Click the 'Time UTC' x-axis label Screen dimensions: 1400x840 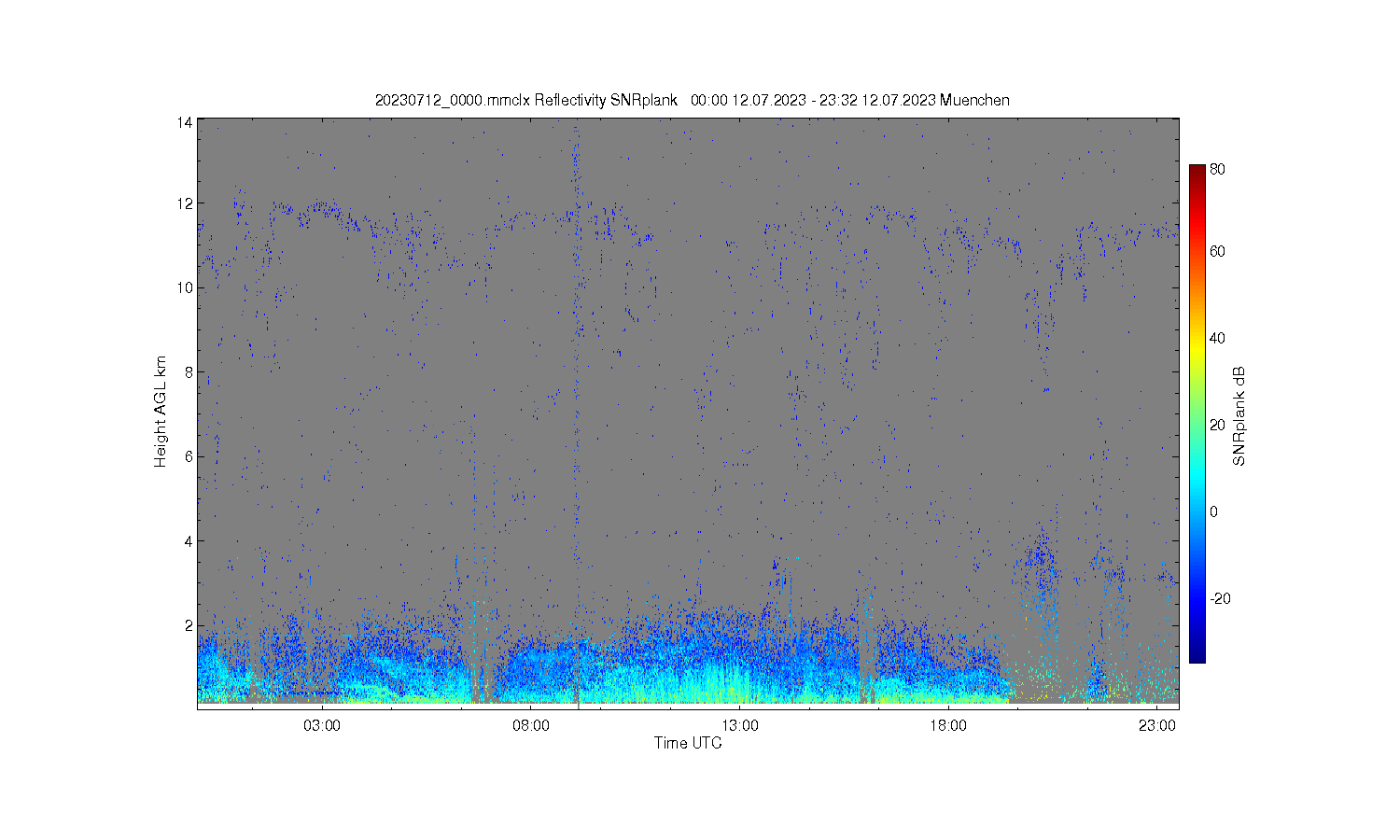[688, 743]
